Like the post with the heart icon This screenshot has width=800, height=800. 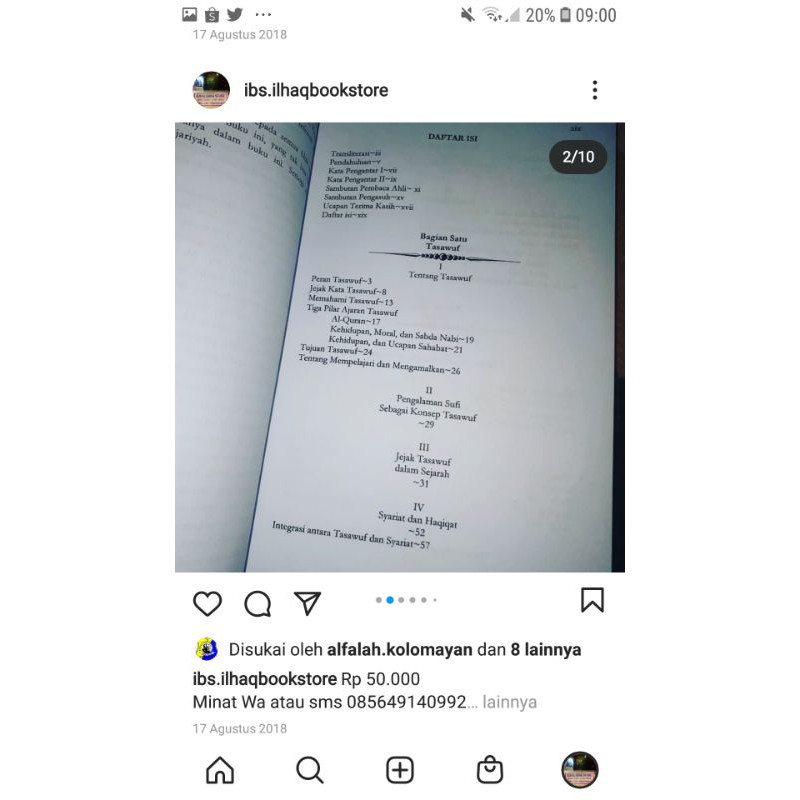207,603
